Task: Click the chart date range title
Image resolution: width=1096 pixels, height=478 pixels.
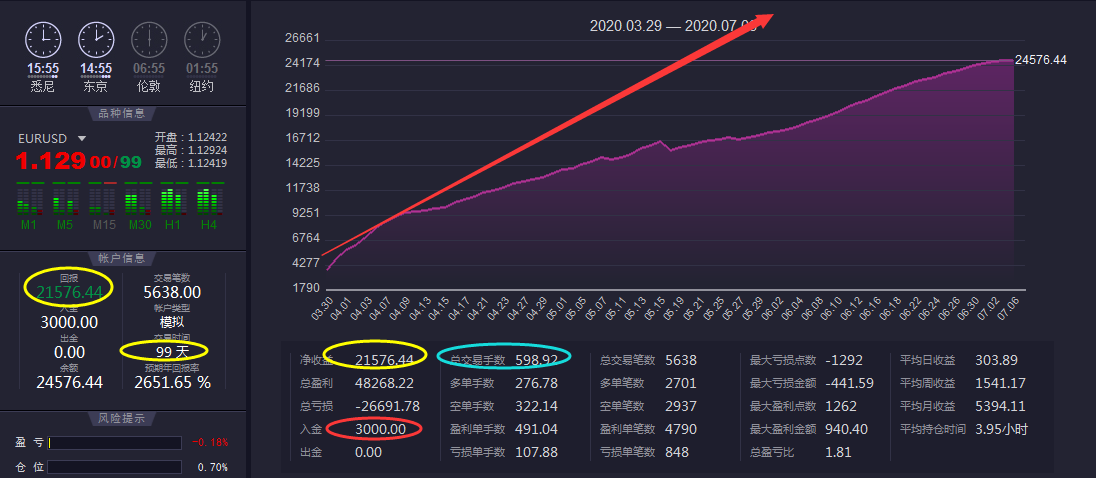Action: (x=673, y=26)
